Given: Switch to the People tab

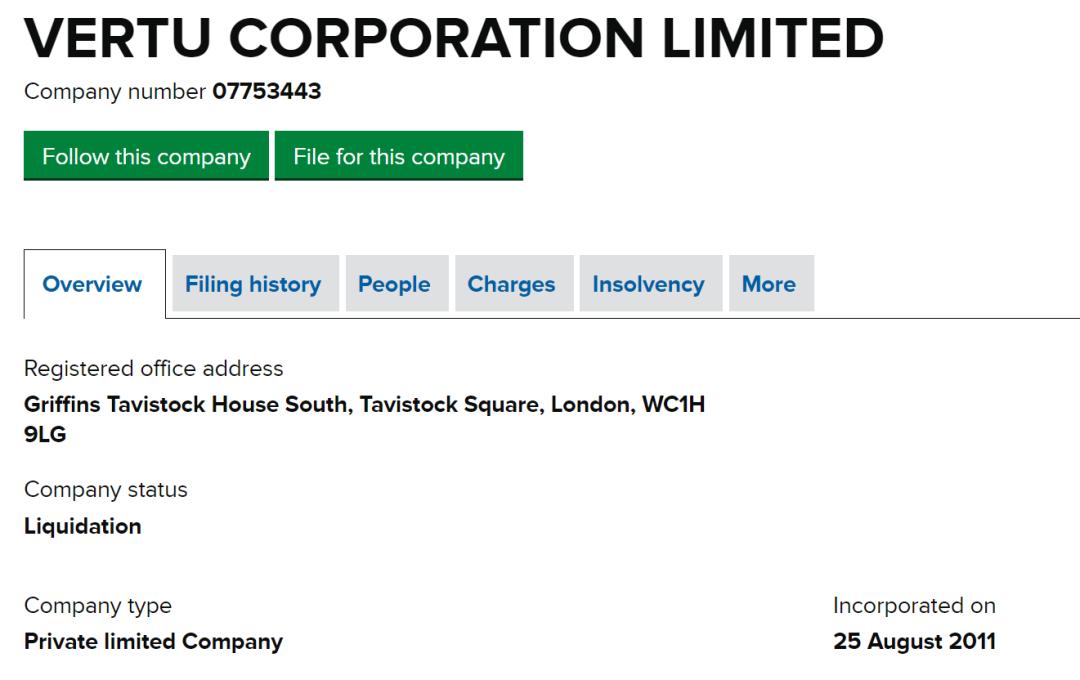Looking at the screenshot, I should pyautogui.click(x=394, y=284).
